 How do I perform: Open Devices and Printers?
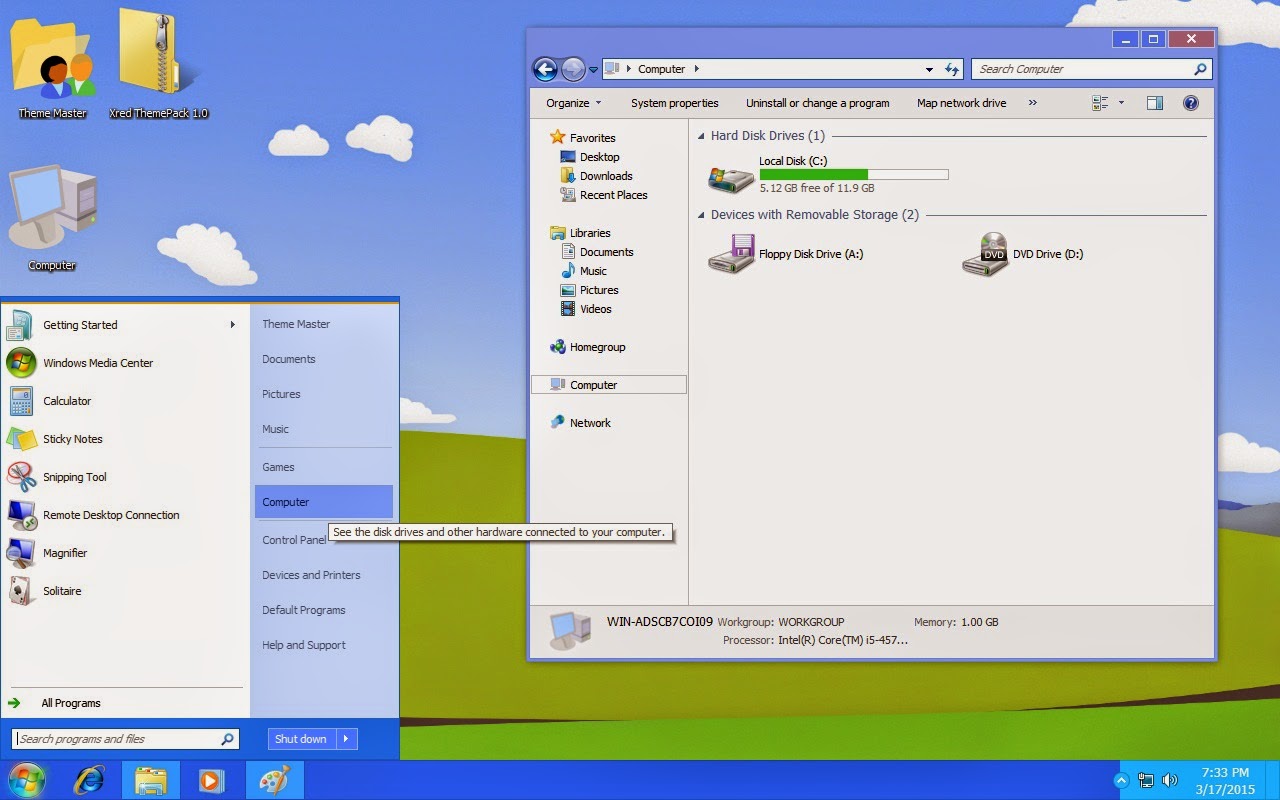point(311,575)
